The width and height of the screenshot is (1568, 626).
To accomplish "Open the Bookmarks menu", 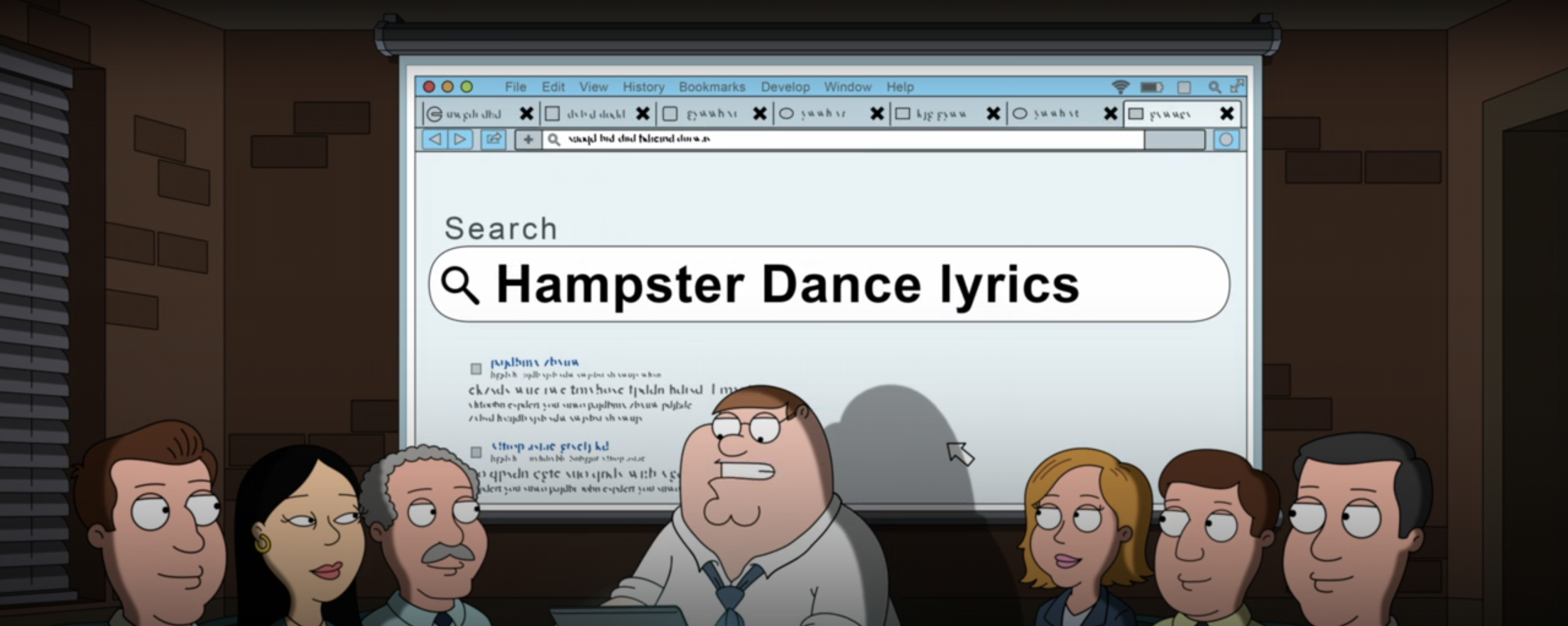I will click(712, 87).
